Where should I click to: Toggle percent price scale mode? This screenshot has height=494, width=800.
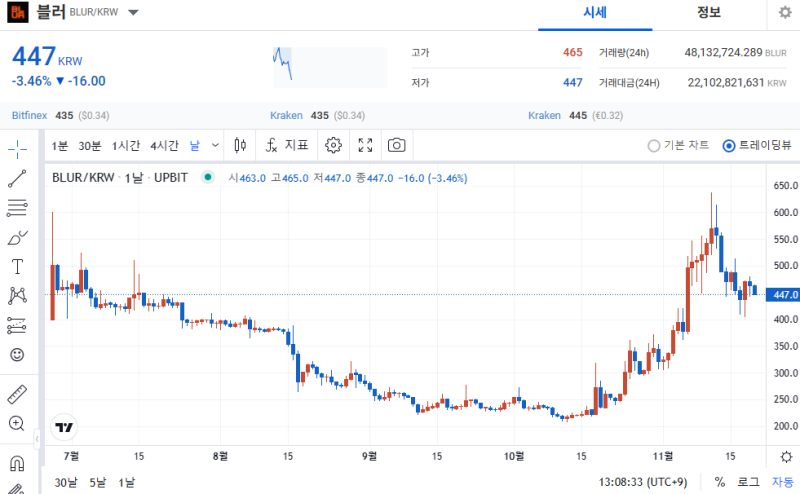tap(720, 482)
